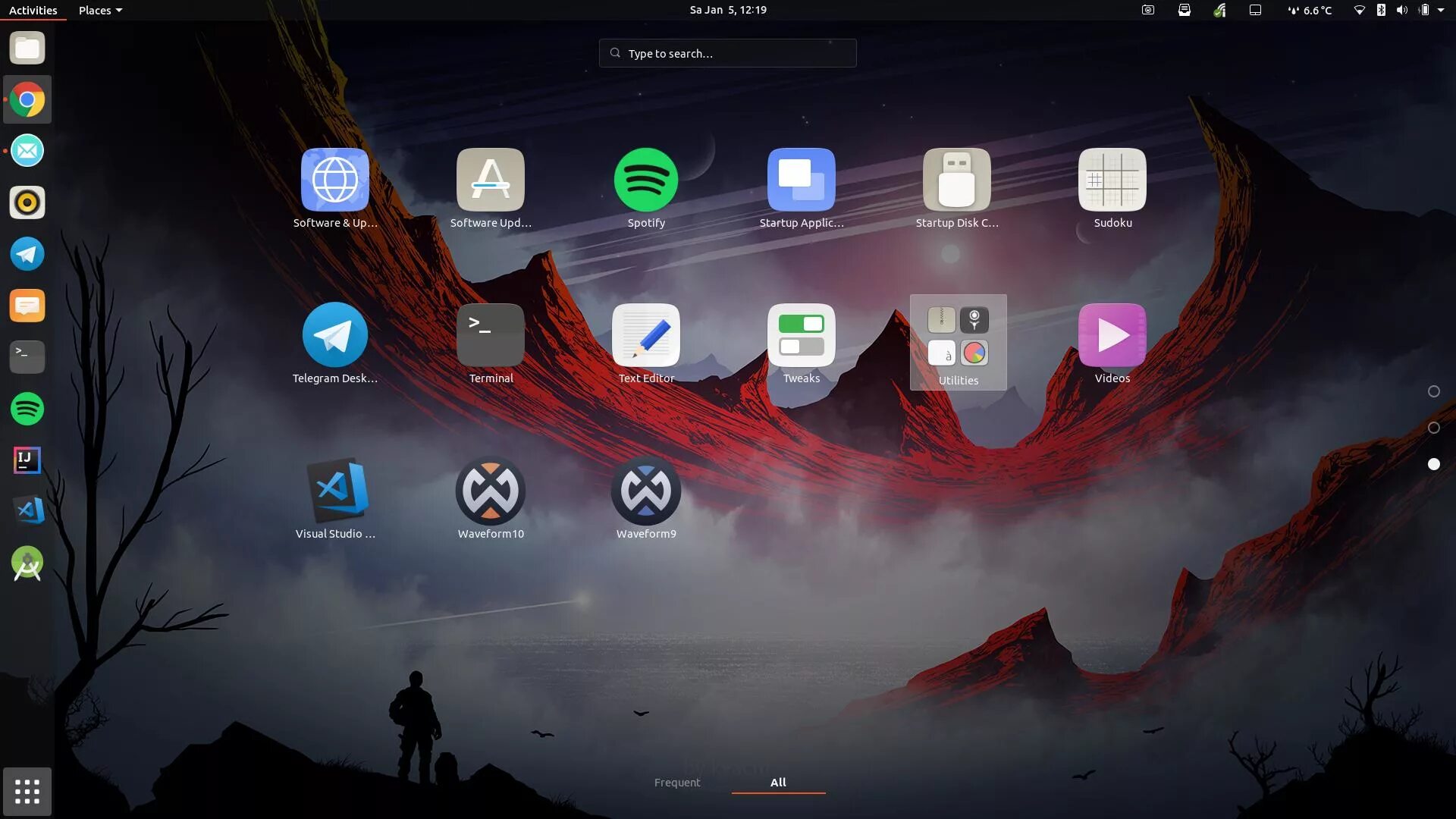Open the Utilities app folder
Image resolution: width=1456 pixels, height=819 pixels.
[x=959, y=343]
